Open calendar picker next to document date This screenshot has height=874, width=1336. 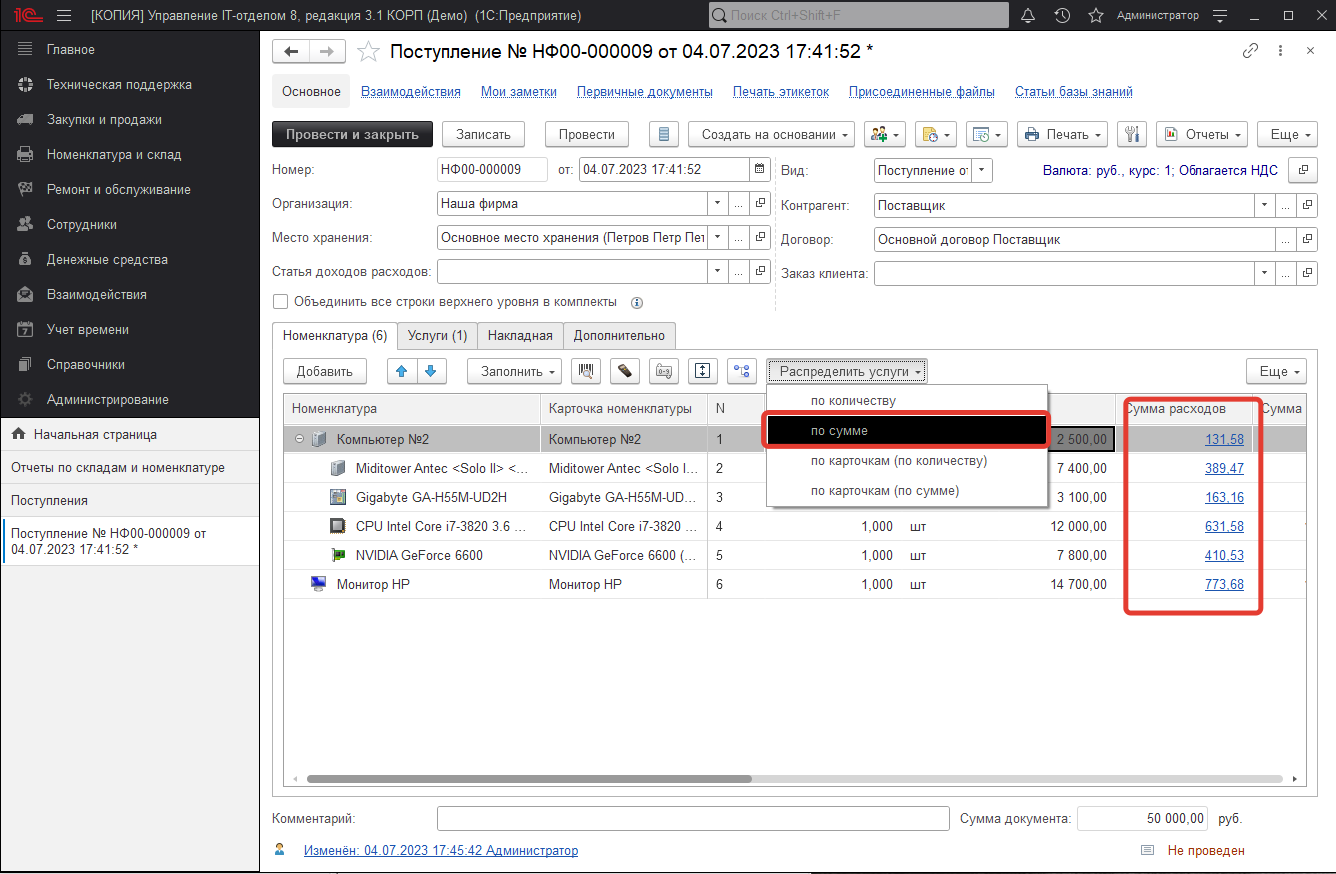(x=759, y=170)
